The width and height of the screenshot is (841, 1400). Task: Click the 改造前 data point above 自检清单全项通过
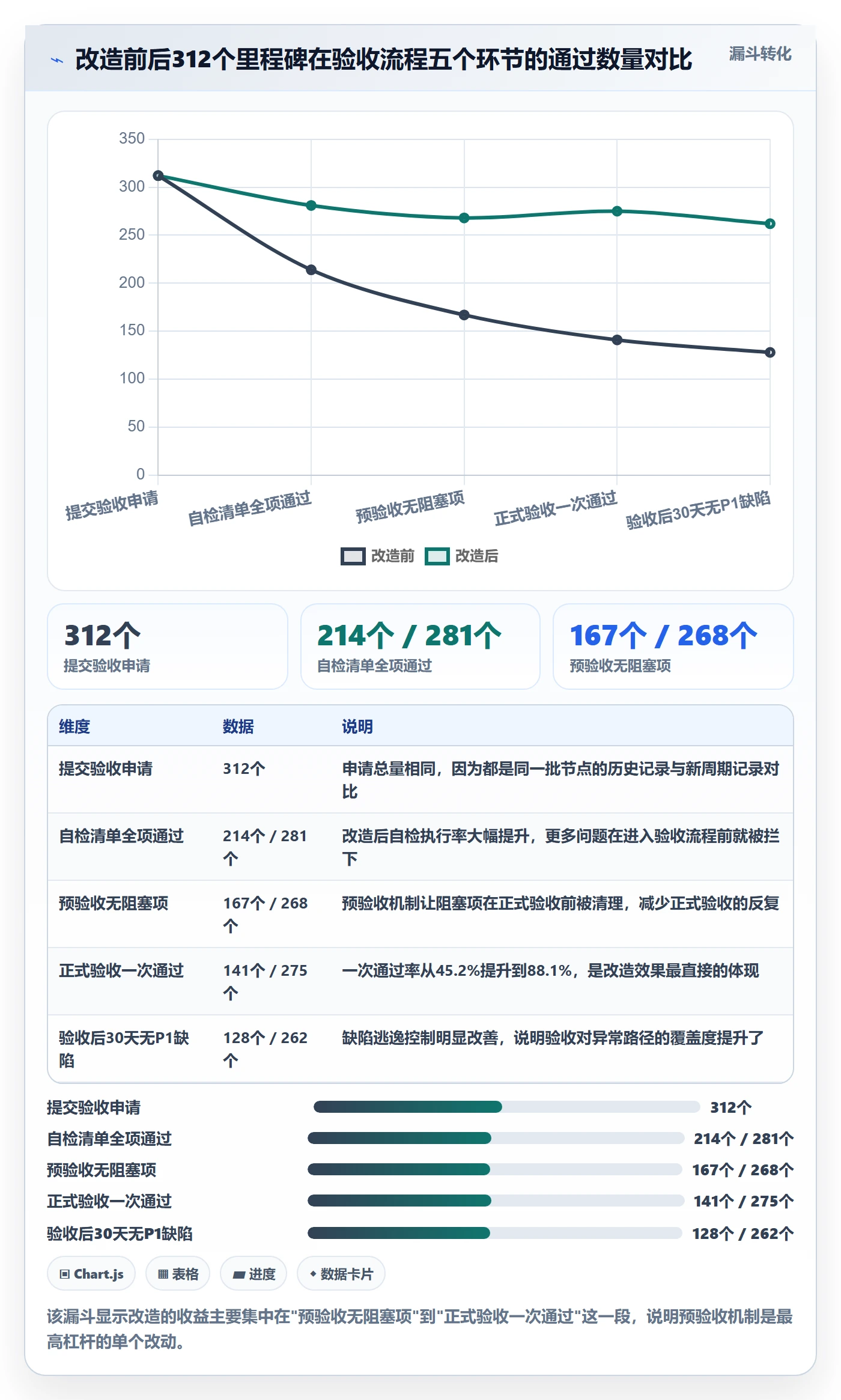pyautogui.click(x=311, y=270)
